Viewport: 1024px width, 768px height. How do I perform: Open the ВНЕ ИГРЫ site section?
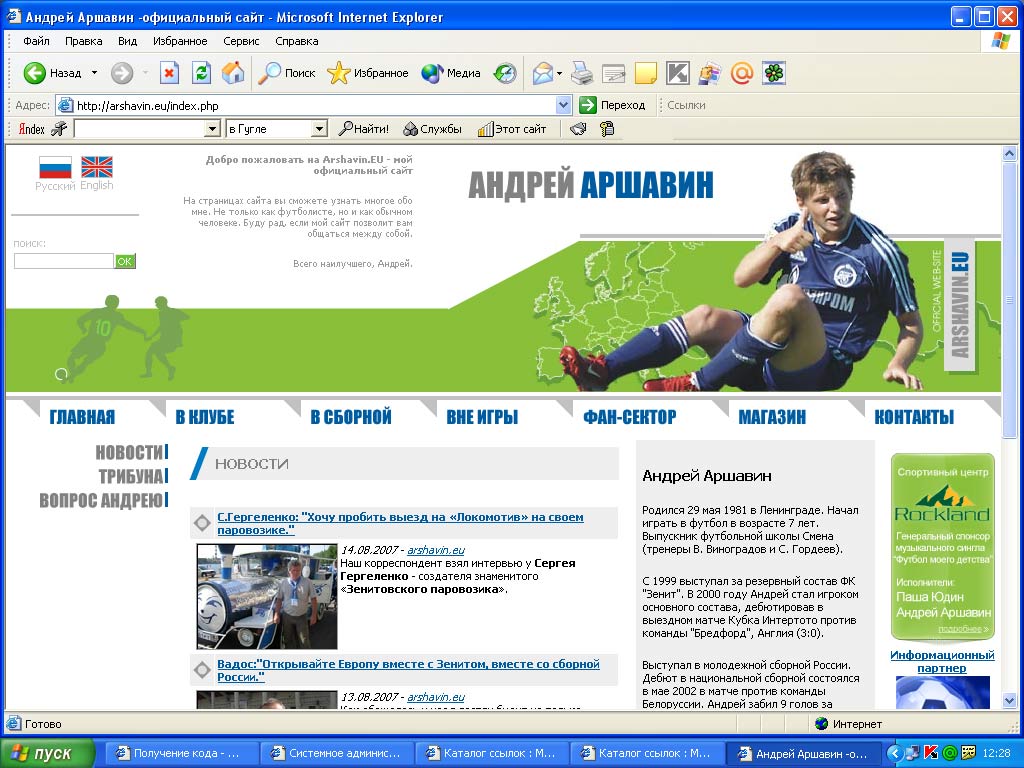482,417
